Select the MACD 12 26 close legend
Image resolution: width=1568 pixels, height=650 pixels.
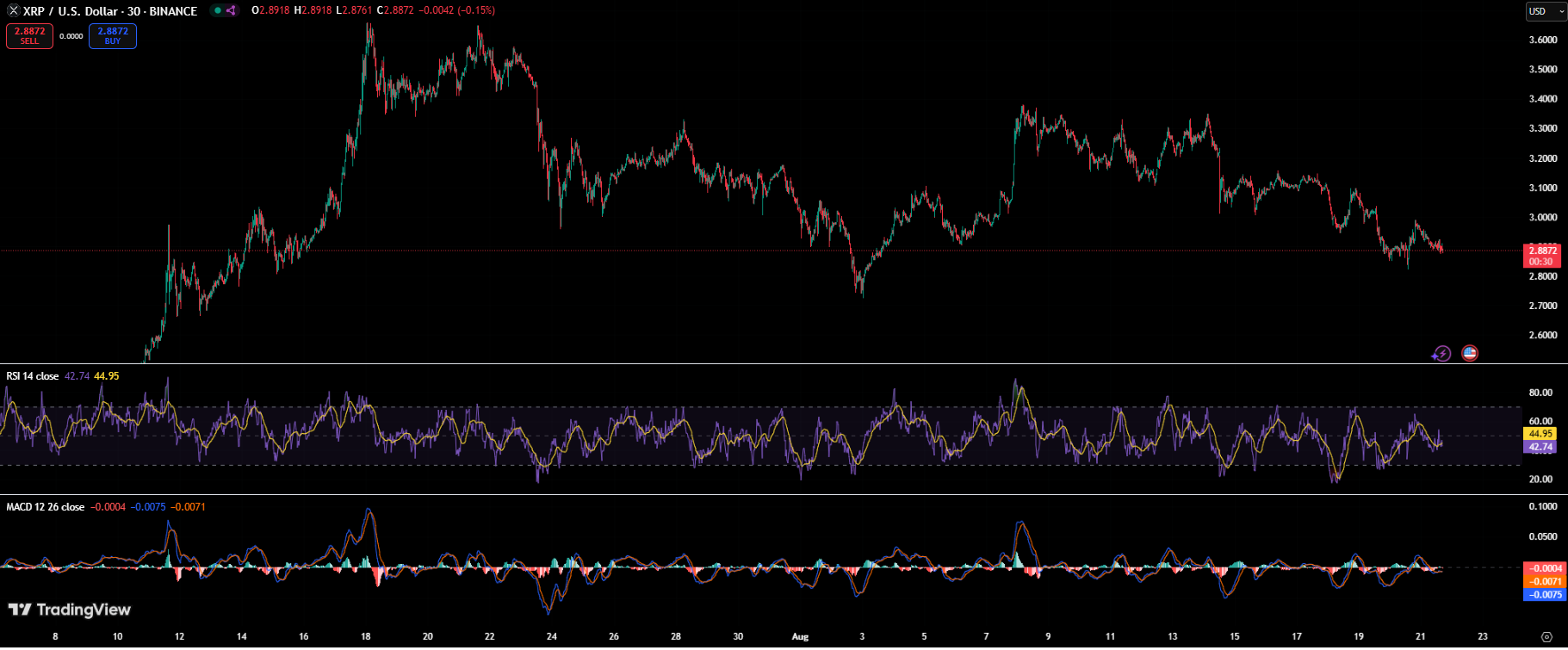[x=46, y=507]
